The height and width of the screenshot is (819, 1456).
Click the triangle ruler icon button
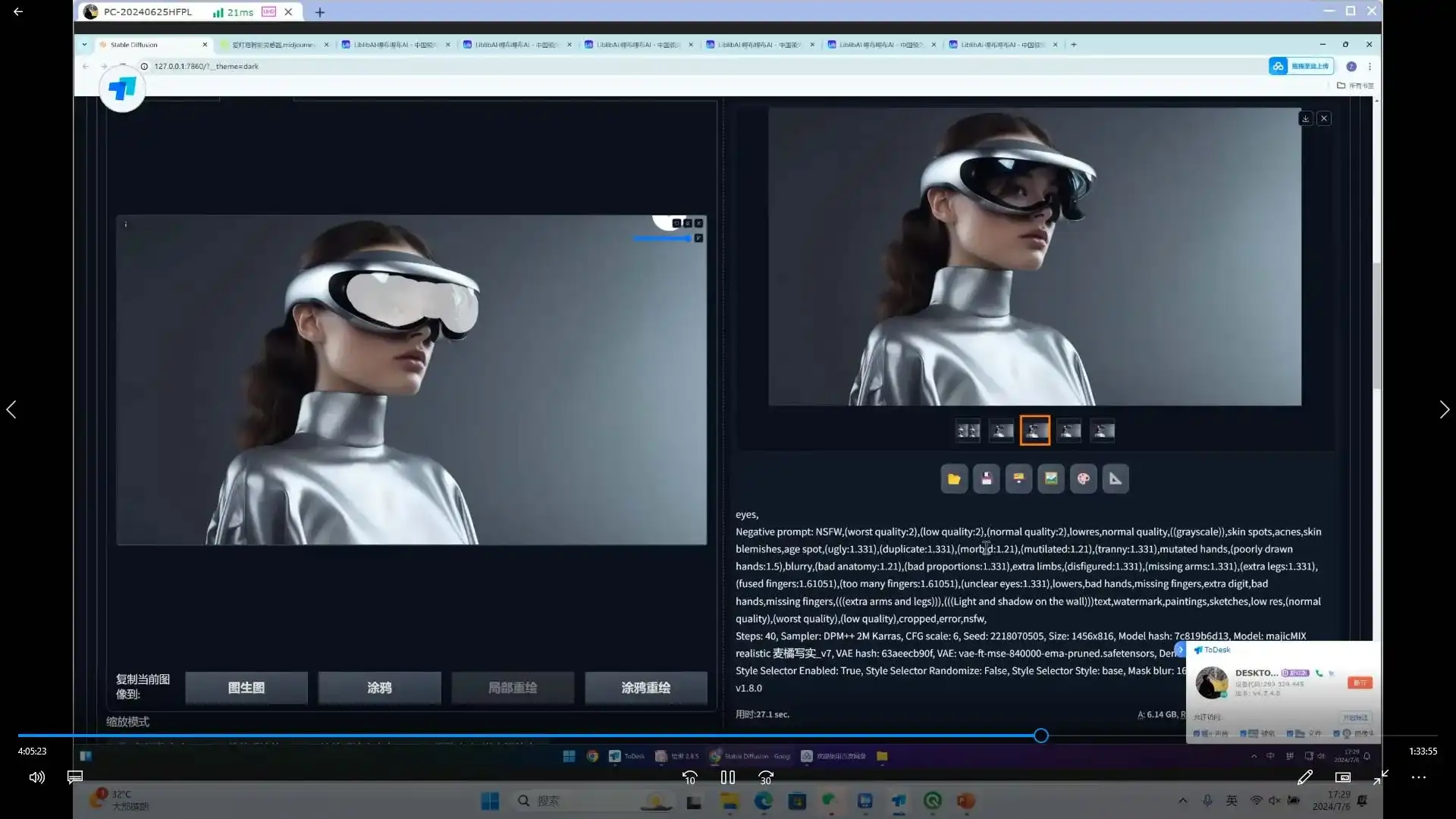1116,479
